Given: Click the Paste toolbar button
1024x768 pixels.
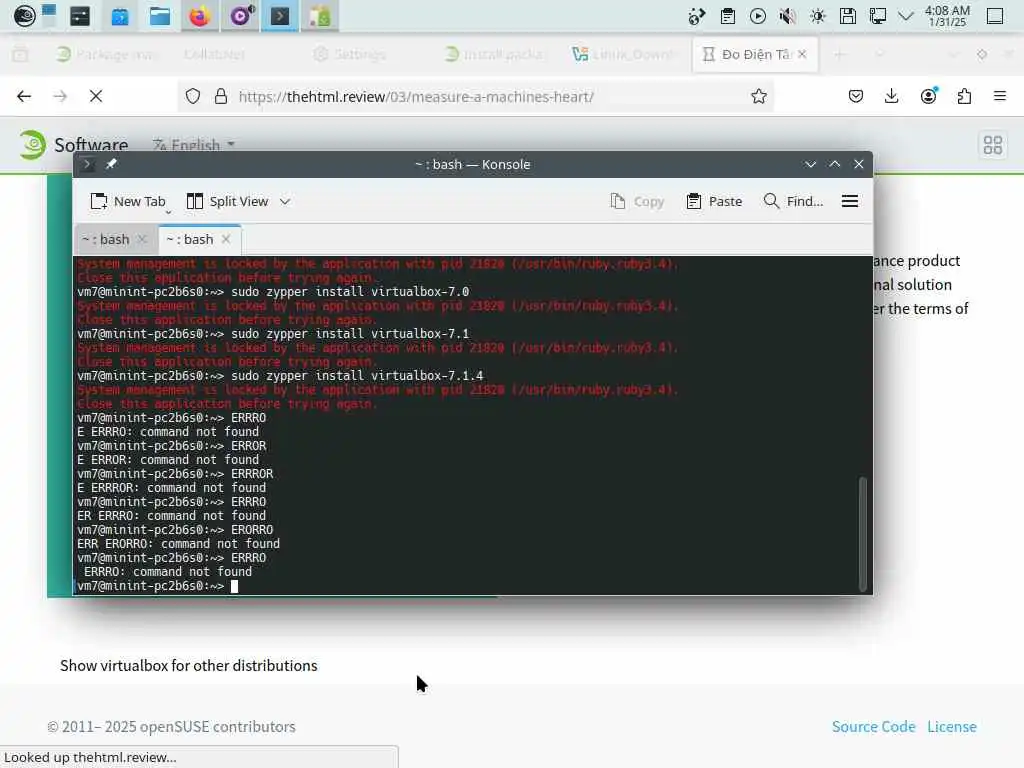Looking at the screenshot, I should click(714, 201).
